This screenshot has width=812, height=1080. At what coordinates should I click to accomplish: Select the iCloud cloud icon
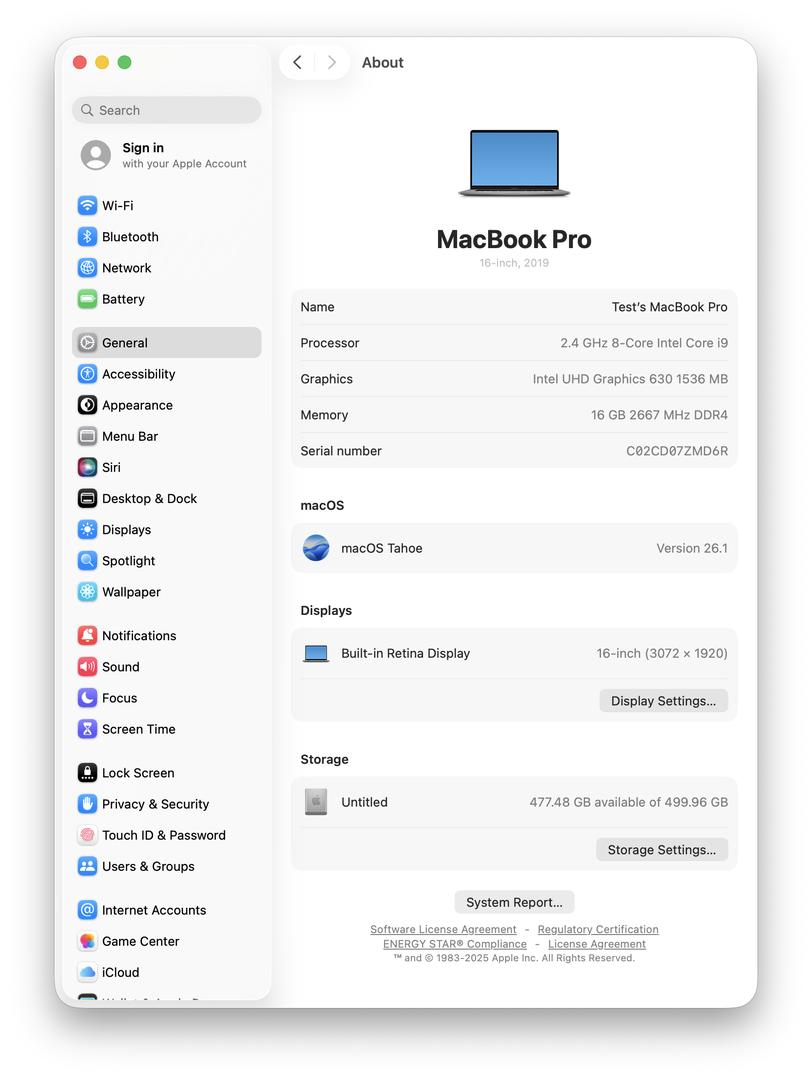pos(87,972)
